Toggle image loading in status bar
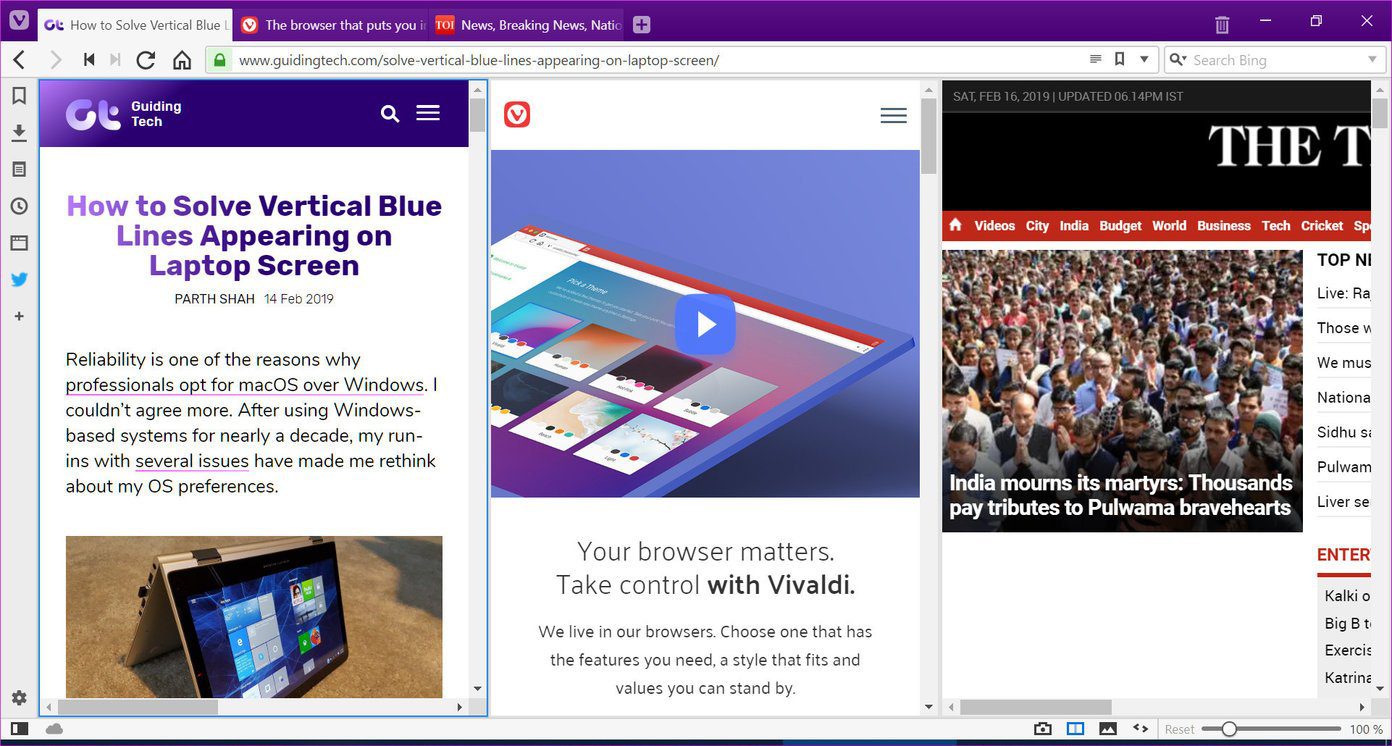1392x746 pixels. click(x=1108, y=729)
